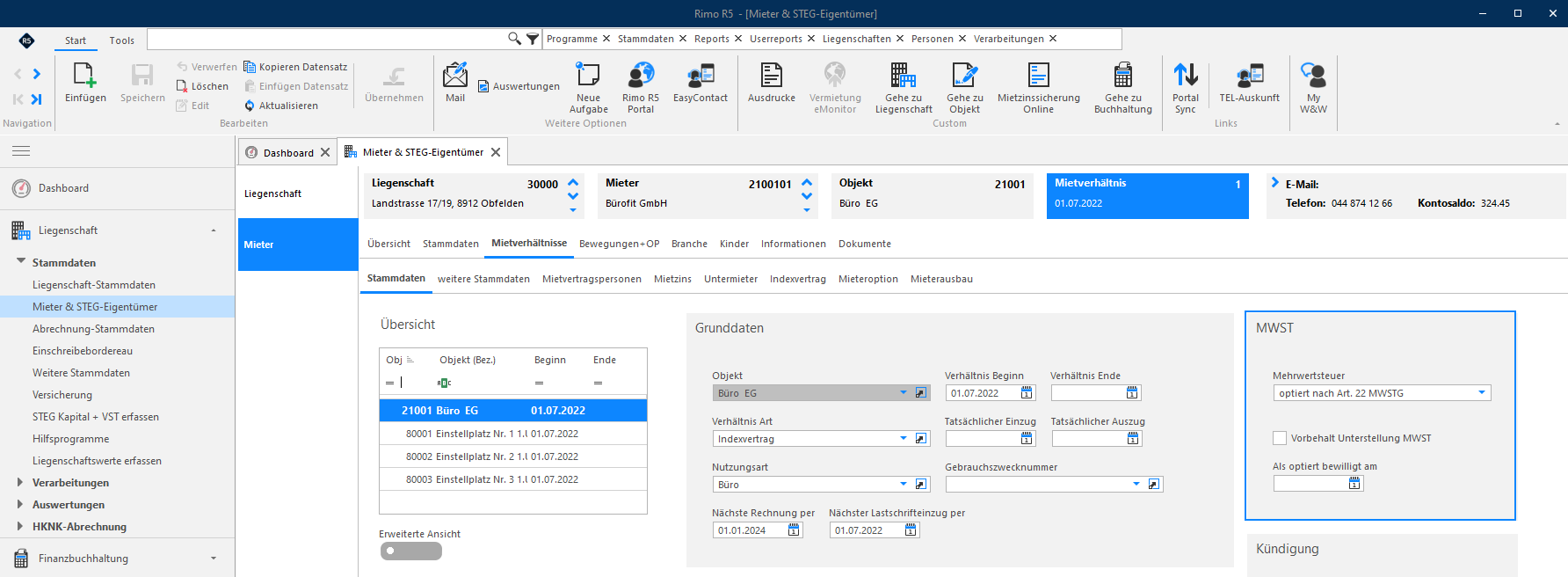Open My W&W link
Viewport: 1568px width, 577px height.
tap(1314, 88)
